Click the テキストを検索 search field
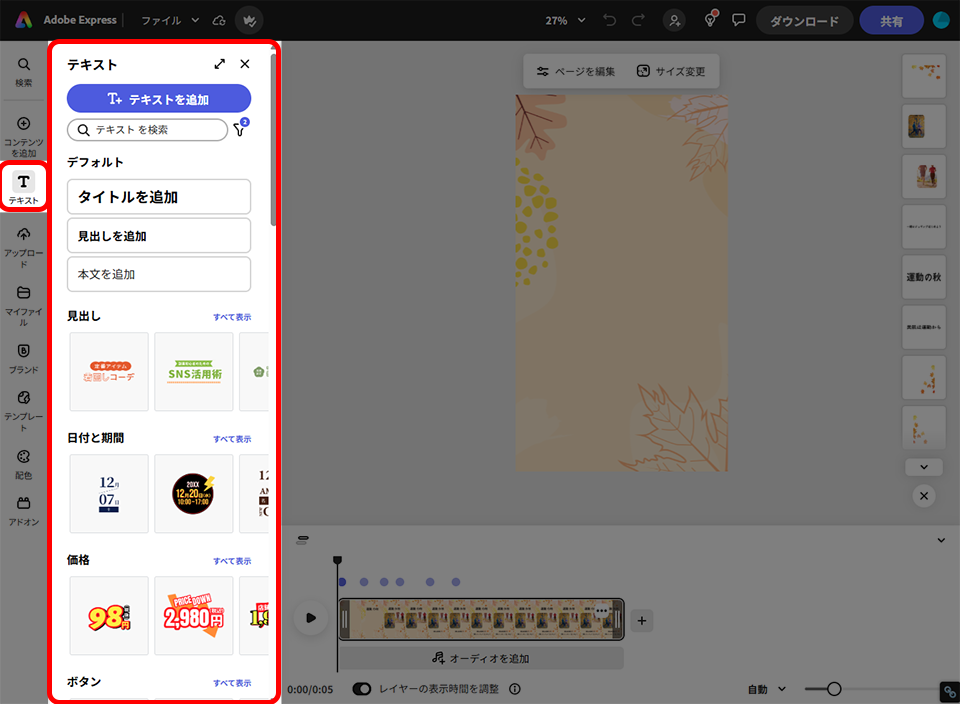The image size is (960, 704). coord(150,130)
